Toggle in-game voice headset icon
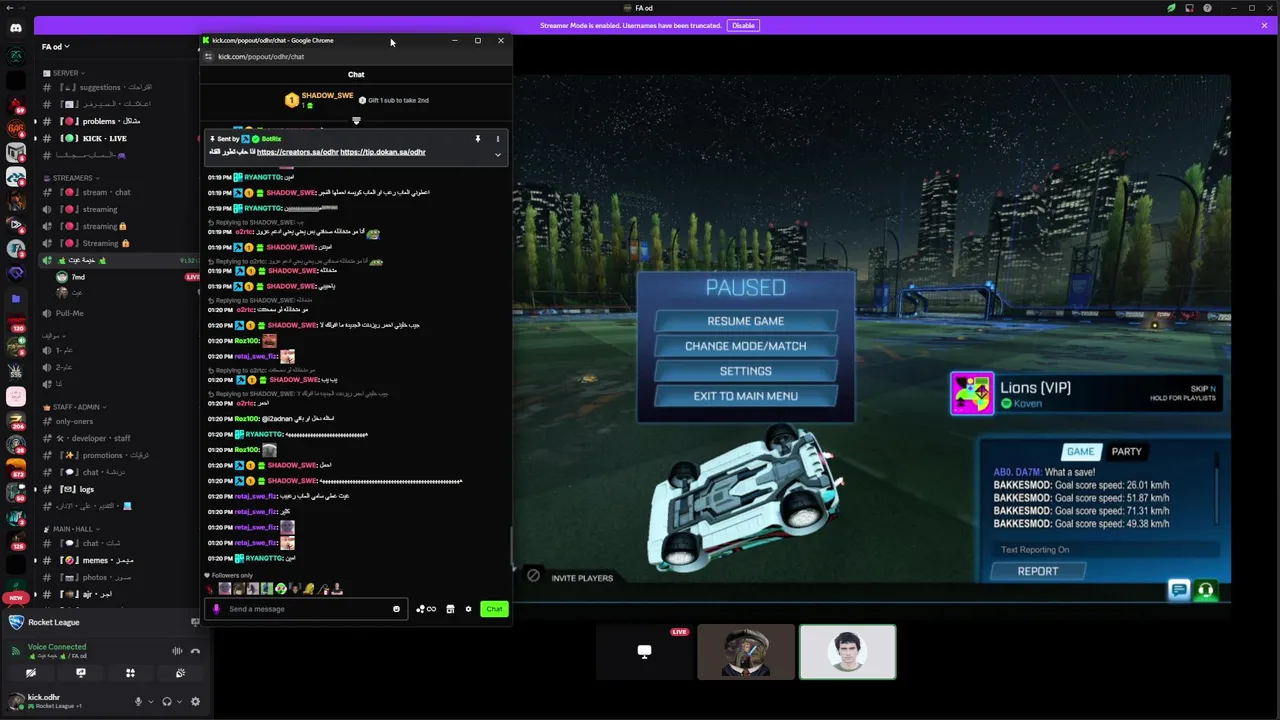This screenshot has height=720, width=1280. point(1206,590)
